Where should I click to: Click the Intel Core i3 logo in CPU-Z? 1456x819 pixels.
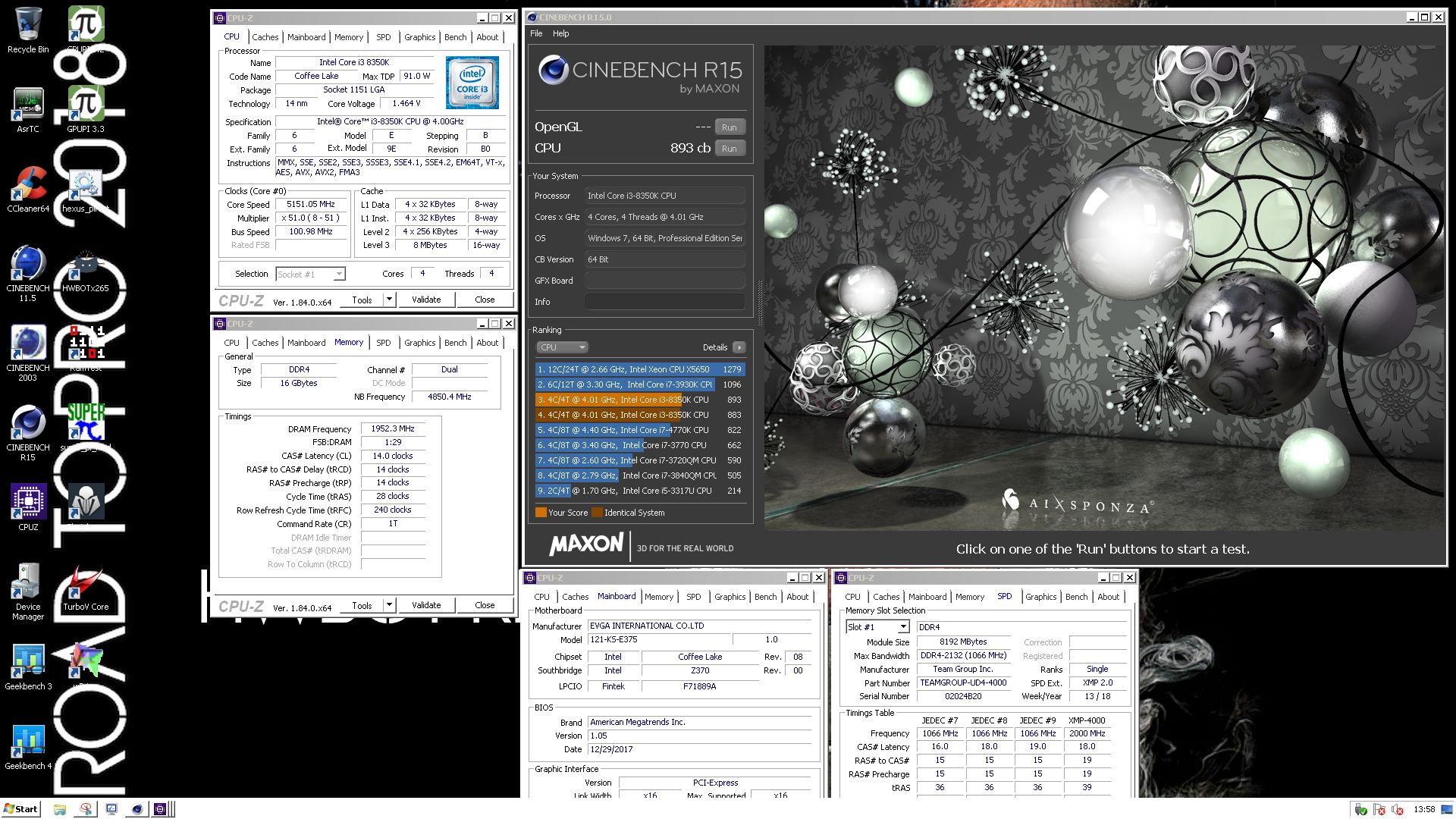(472, 83)
